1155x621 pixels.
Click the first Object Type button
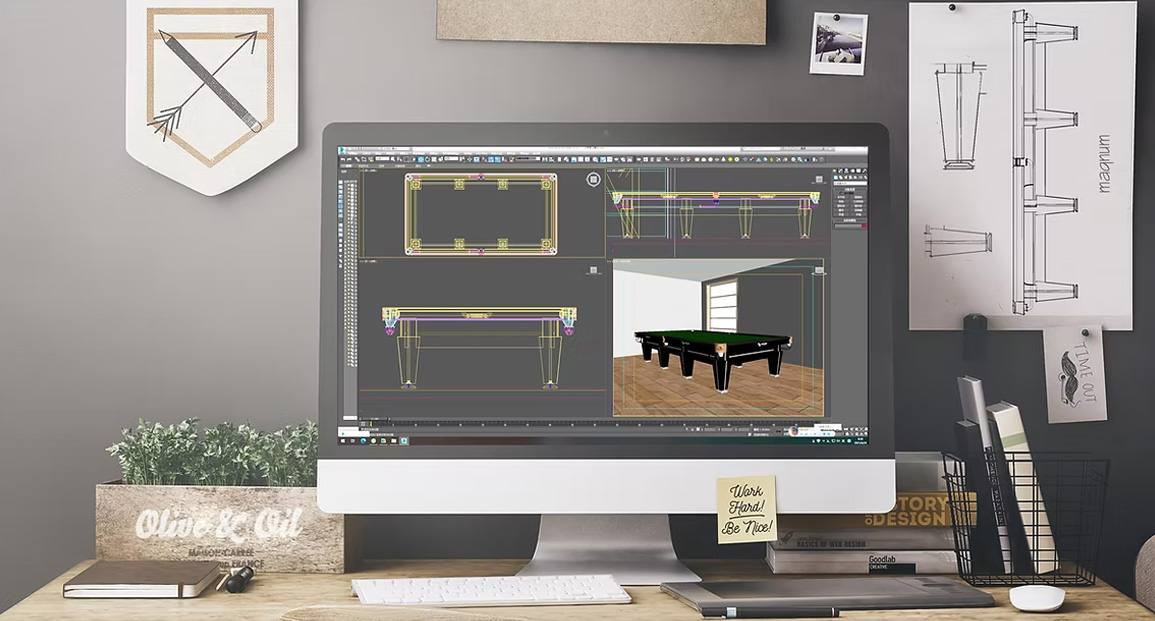point(842,197)
